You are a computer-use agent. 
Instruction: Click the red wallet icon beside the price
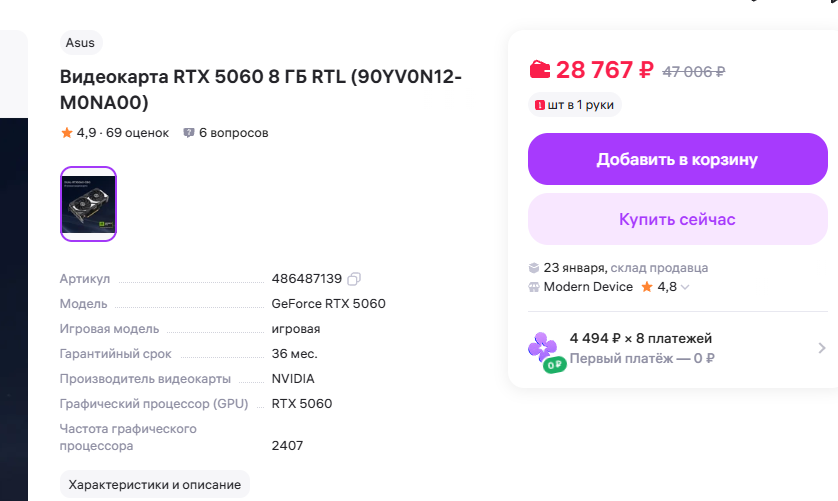(539, 70)
